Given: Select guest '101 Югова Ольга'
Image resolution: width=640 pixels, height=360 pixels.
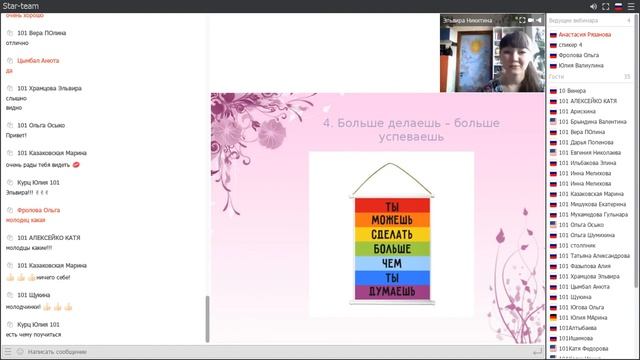Looking at the screenshot, I should [581, 307].
